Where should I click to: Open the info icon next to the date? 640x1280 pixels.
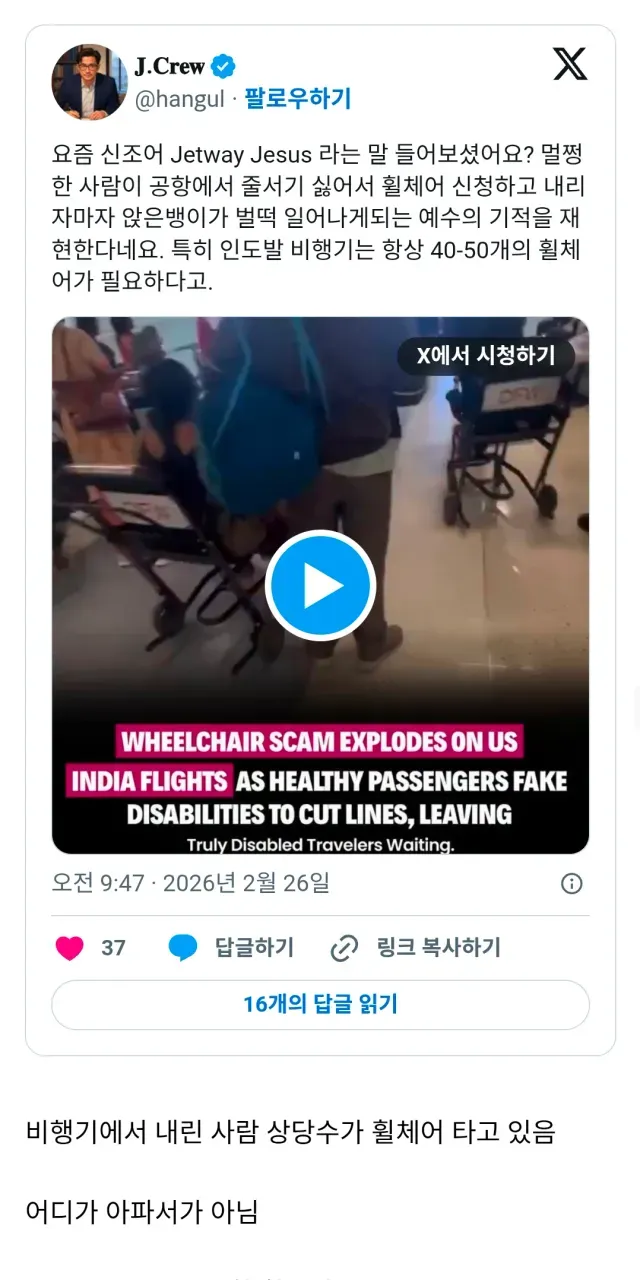pyautogui.click(x=572, y=883)
